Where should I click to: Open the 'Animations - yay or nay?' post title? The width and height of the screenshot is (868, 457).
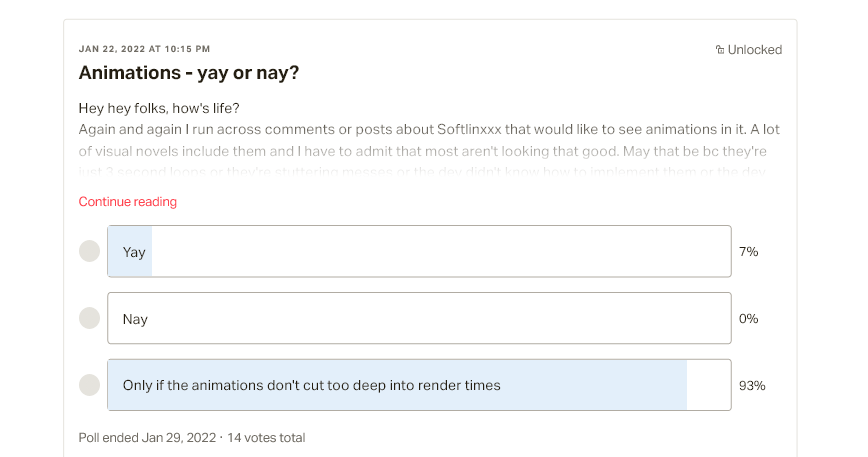189,72
